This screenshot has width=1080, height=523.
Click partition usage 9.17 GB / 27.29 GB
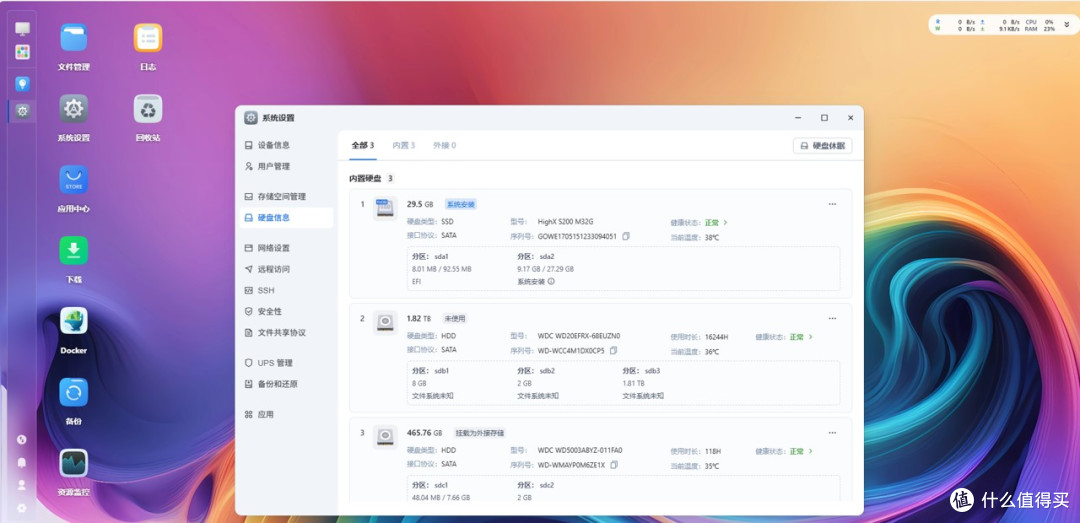(546, 269)
